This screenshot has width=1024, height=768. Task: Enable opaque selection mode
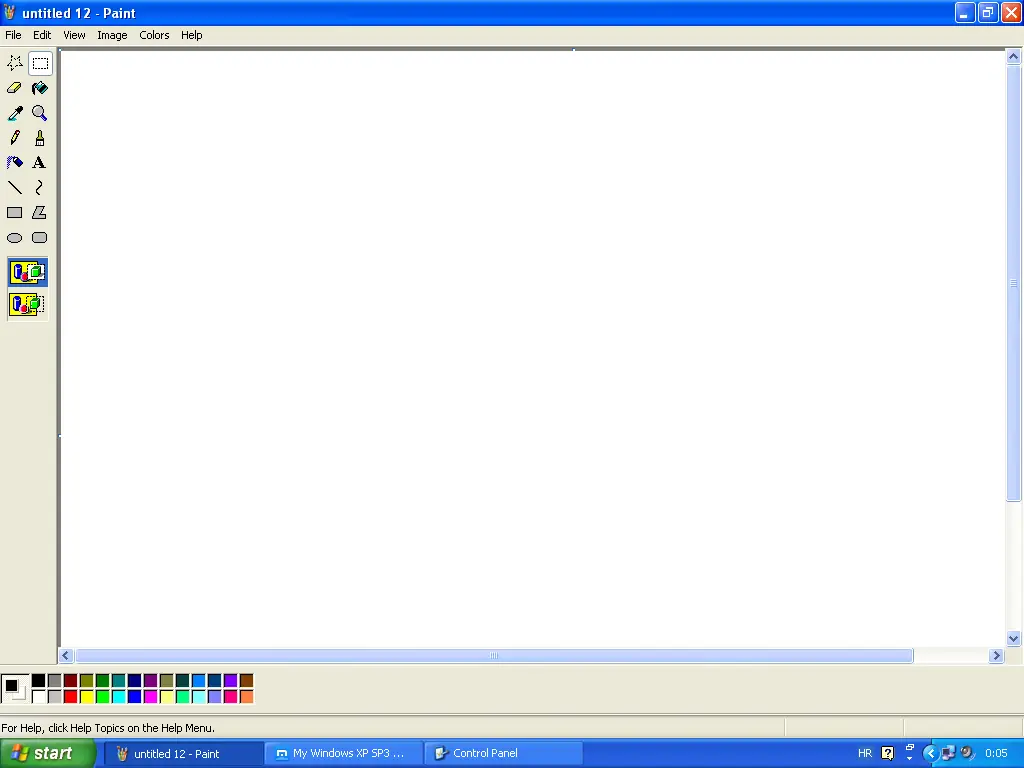click(27, 271)
